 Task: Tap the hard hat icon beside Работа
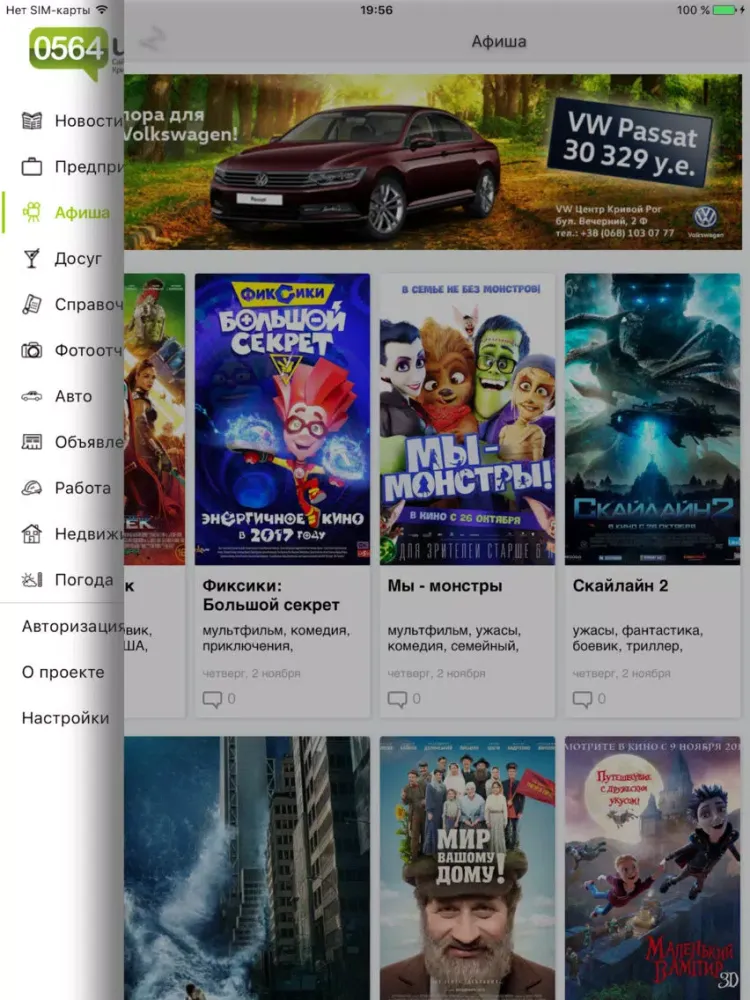click(32, 488)
